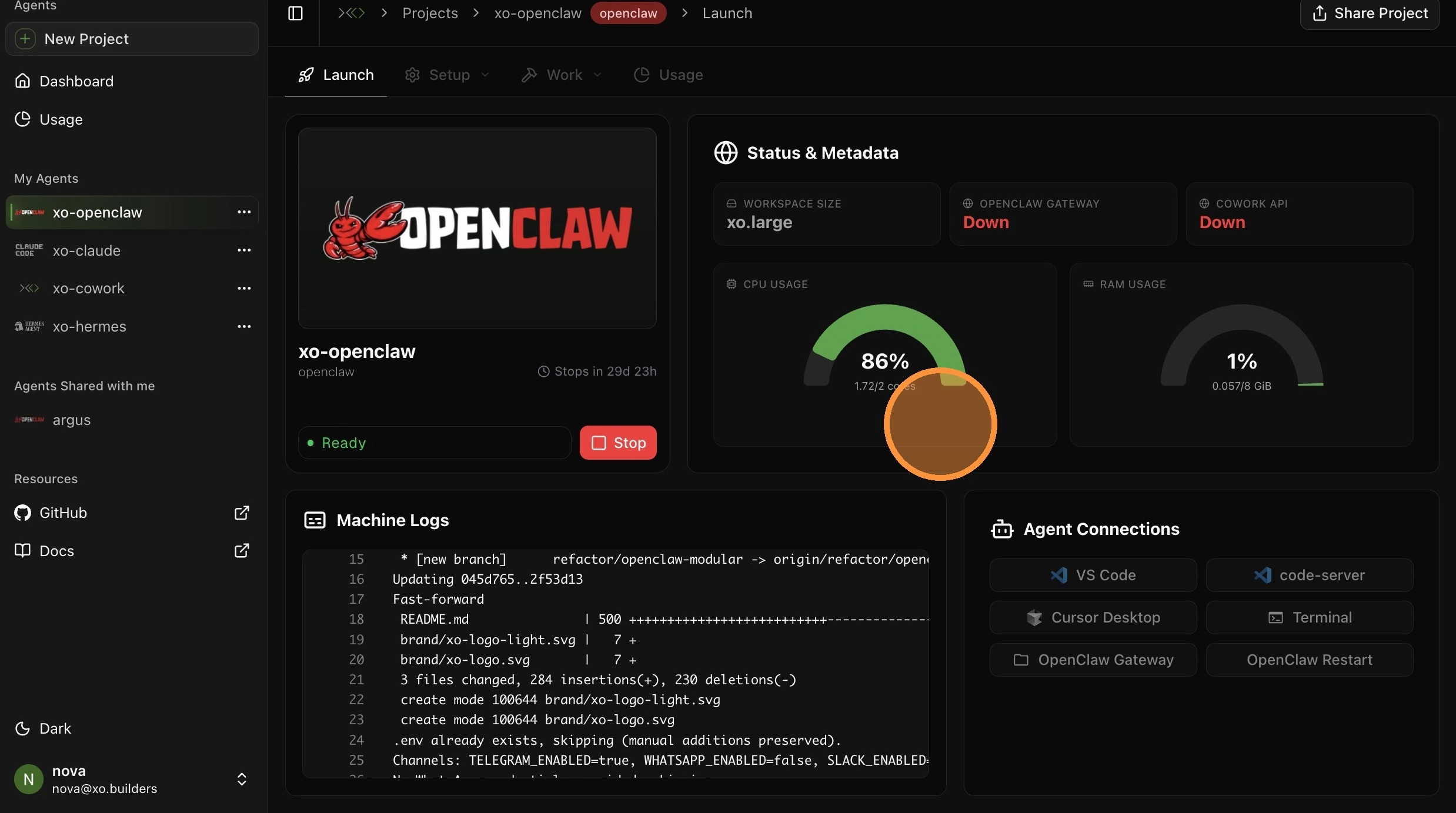Viewport: 1456px width, 813px height.
Task: Click the OpenClaw Gateway globe icon
Action: click(x=968, y=203)
